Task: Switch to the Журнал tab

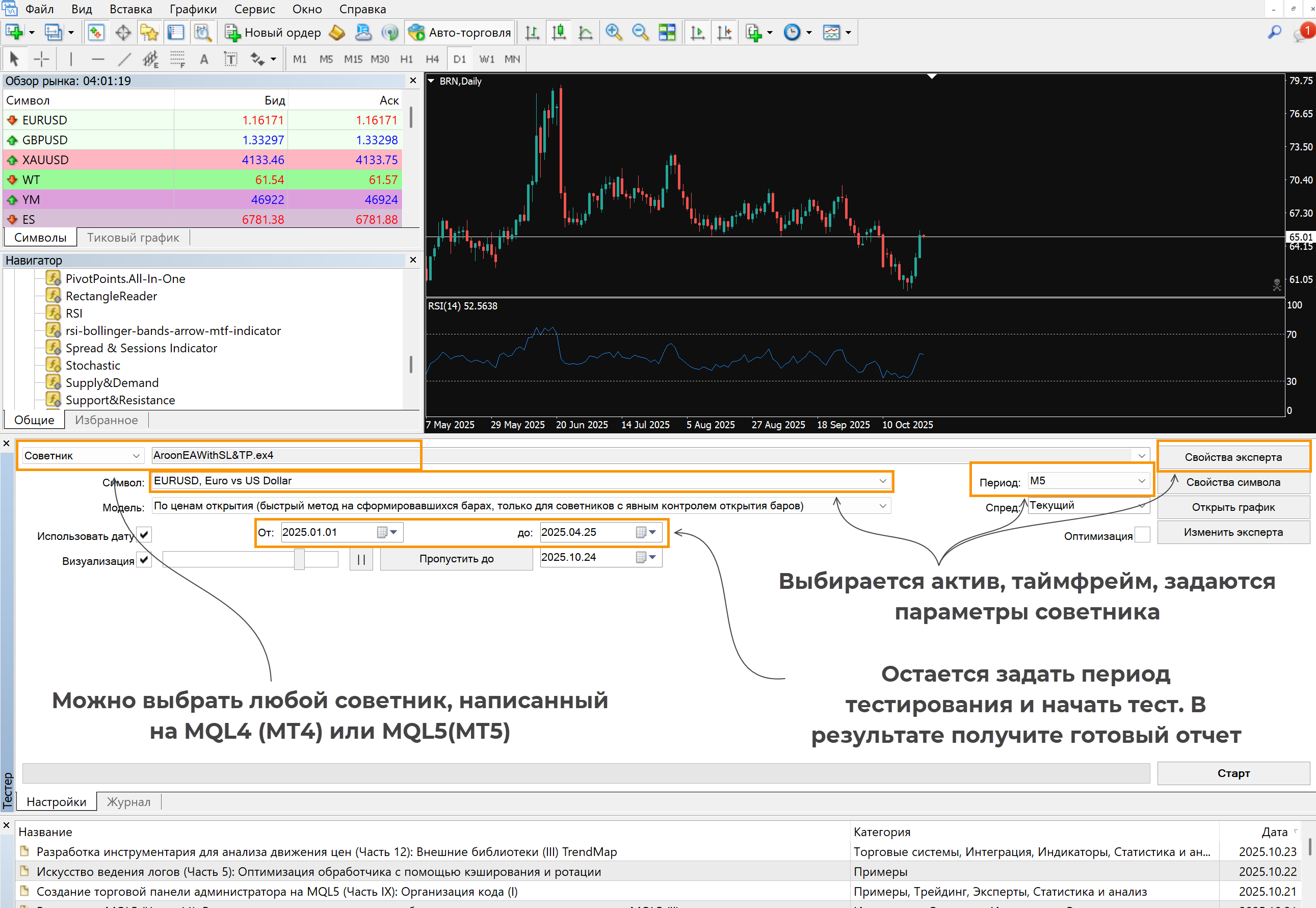Action: [128, 801]
